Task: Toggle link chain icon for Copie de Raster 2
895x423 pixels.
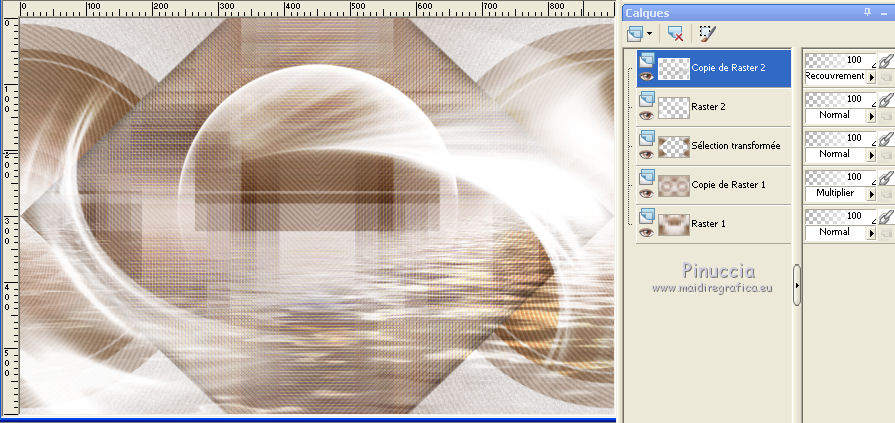Action: click(886, 63)
